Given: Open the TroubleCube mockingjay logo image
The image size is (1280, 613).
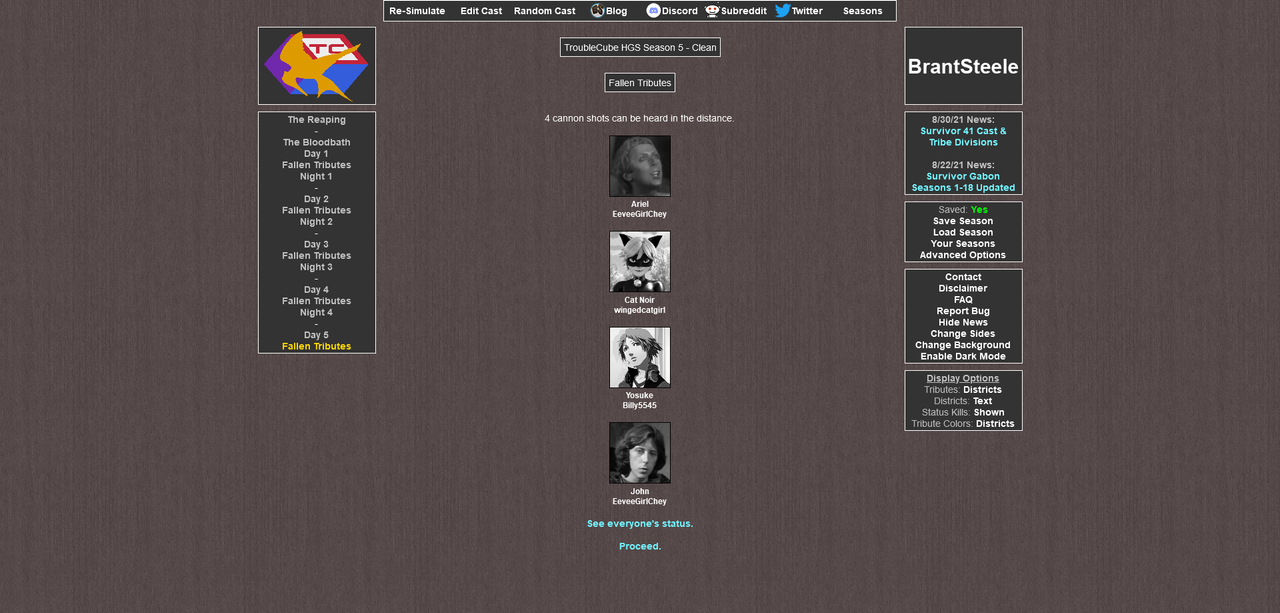Looking at the screenshot, I should click(317, 66).
